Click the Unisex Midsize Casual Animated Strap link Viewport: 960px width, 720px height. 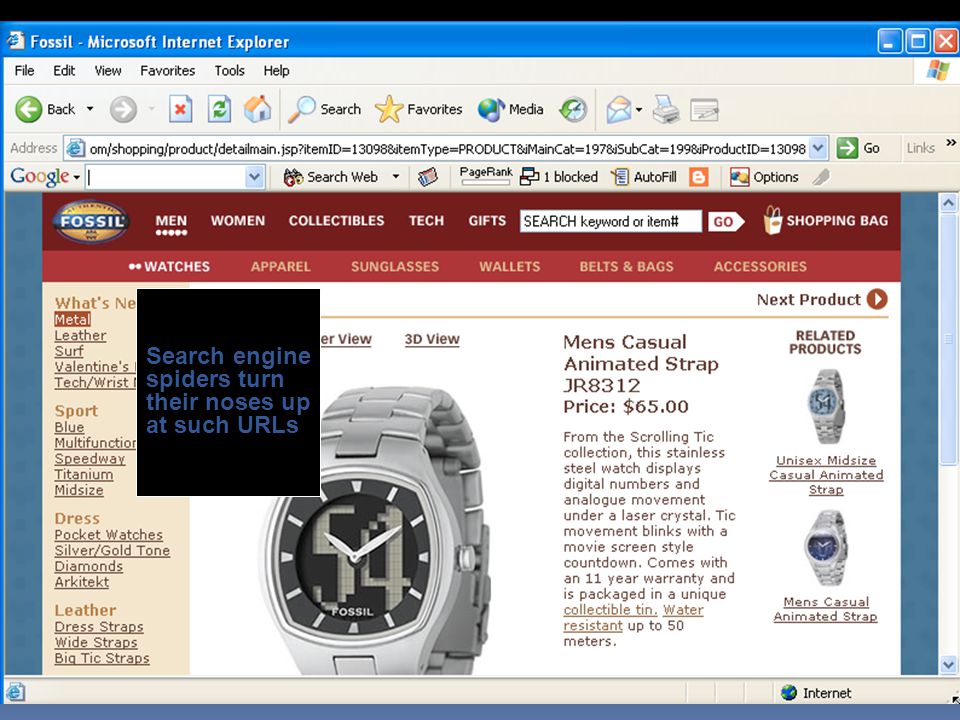pyautogui.click(x=826, y=475)
